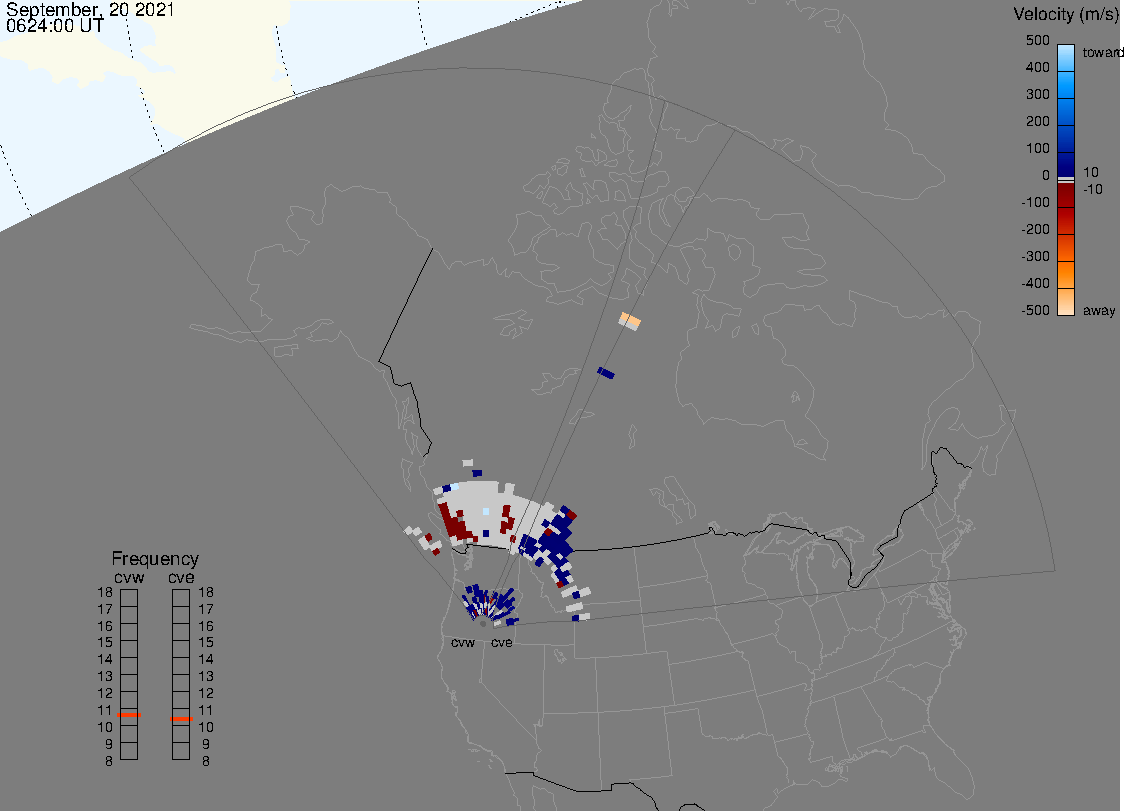Click the 300 velocity scale label
The height and width of the screenshot is (811, 1124).
(x=1037, y=95)
